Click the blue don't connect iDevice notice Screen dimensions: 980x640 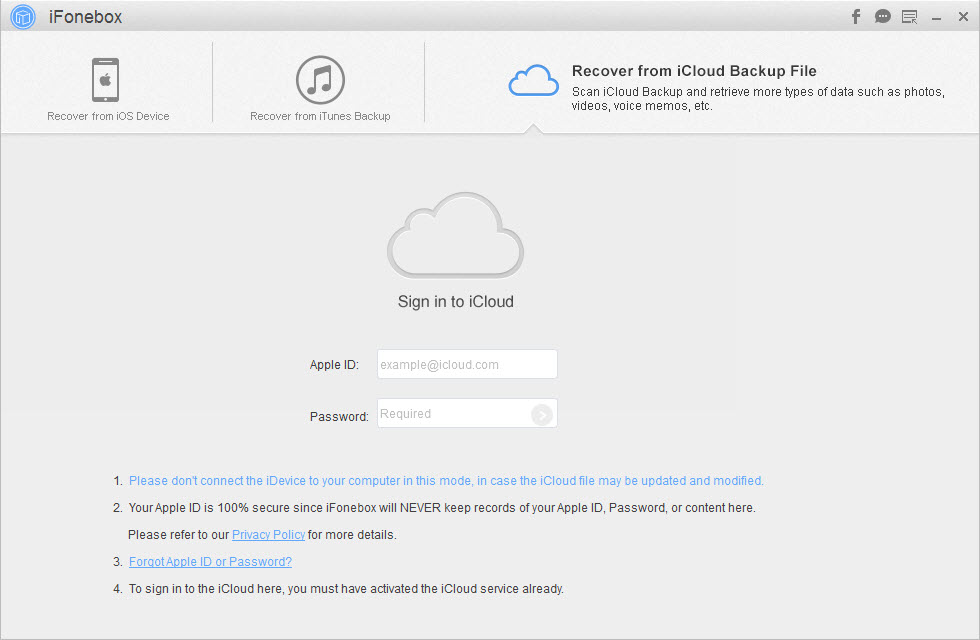446,481
